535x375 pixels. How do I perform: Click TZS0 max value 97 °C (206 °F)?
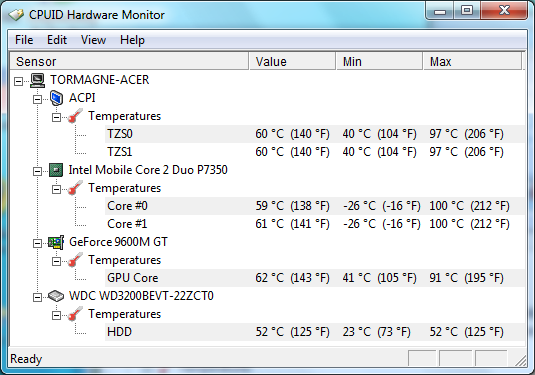[466, 134]
